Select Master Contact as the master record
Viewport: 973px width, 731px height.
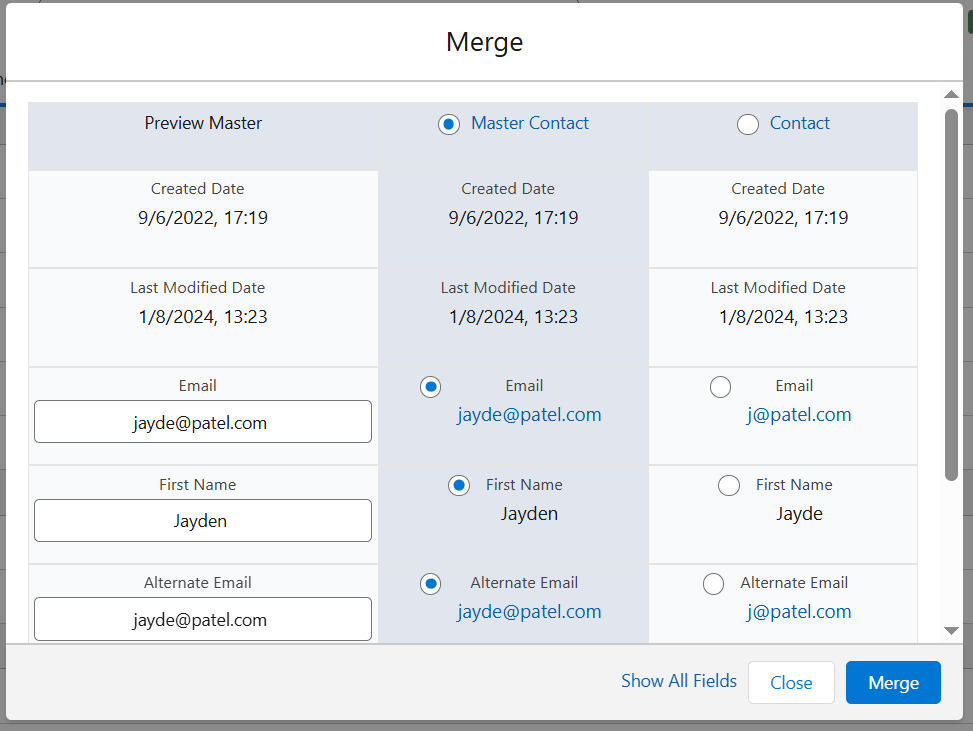[448, 124]
